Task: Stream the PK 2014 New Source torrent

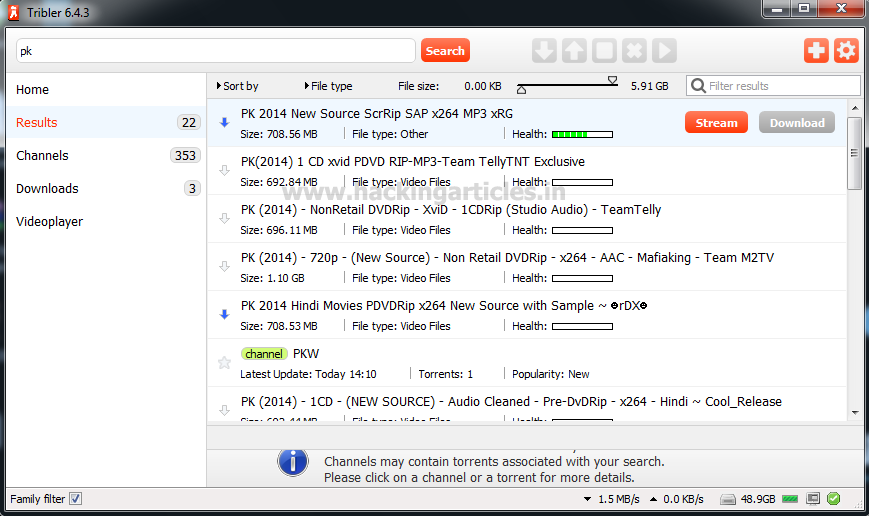Action: pos(716,122)
